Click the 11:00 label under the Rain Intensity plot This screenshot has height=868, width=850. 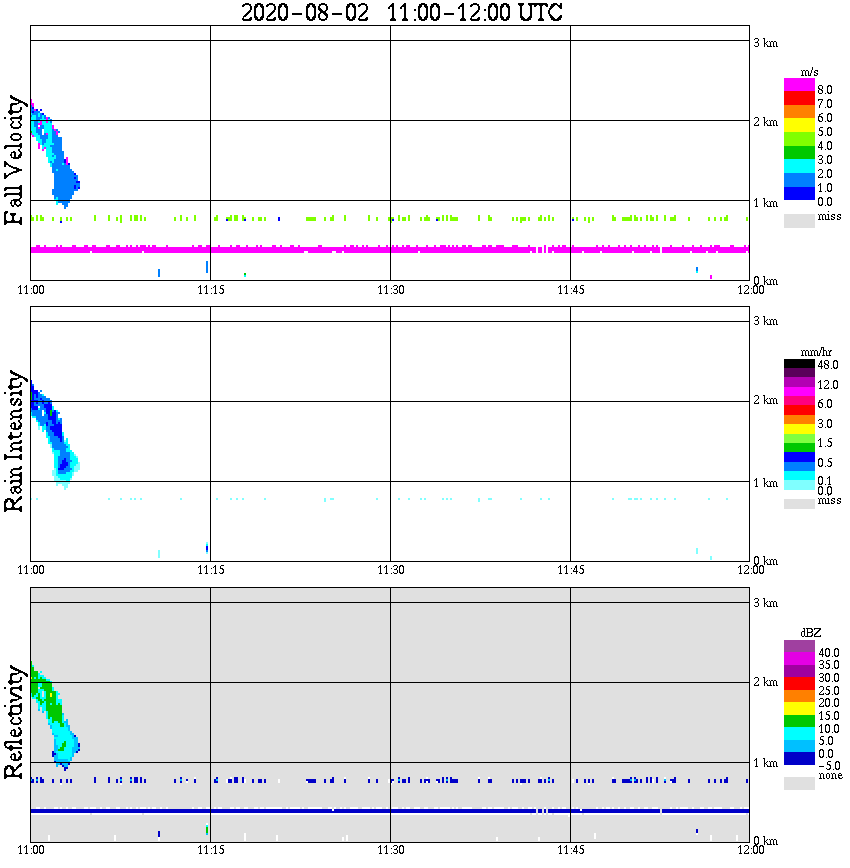(31, 570)
